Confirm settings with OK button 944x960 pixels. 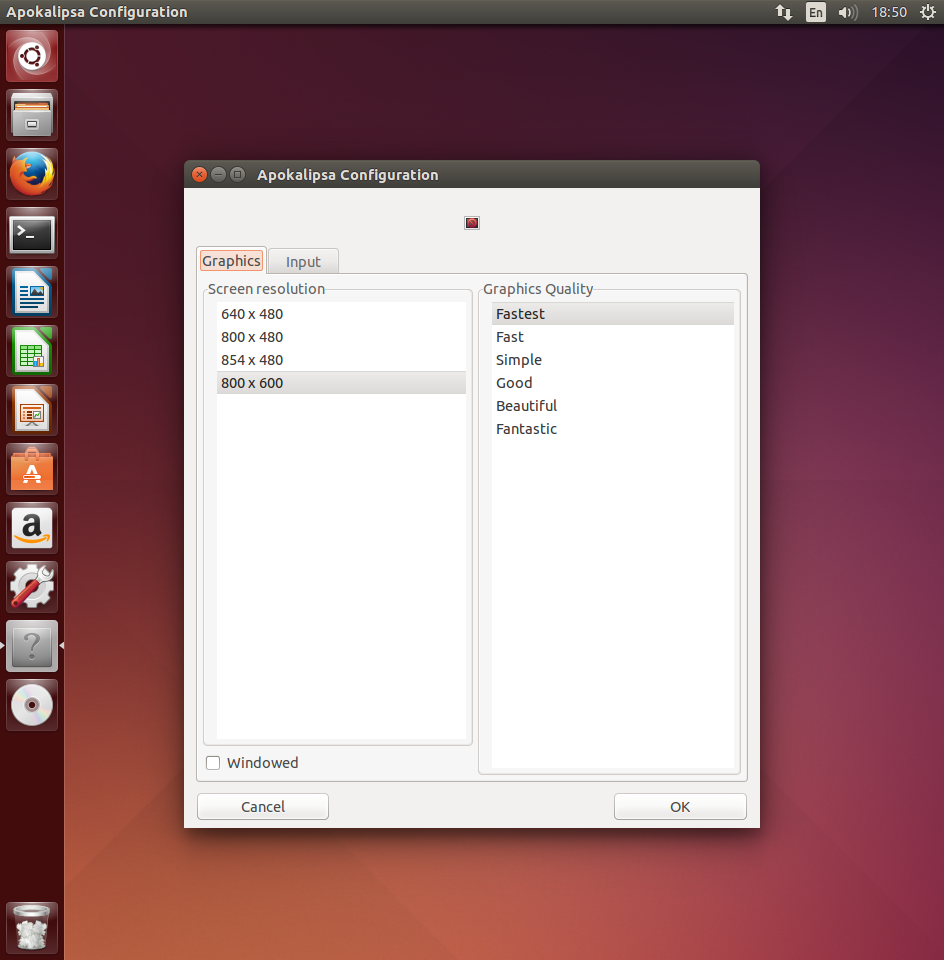click(x=680, y=807)
